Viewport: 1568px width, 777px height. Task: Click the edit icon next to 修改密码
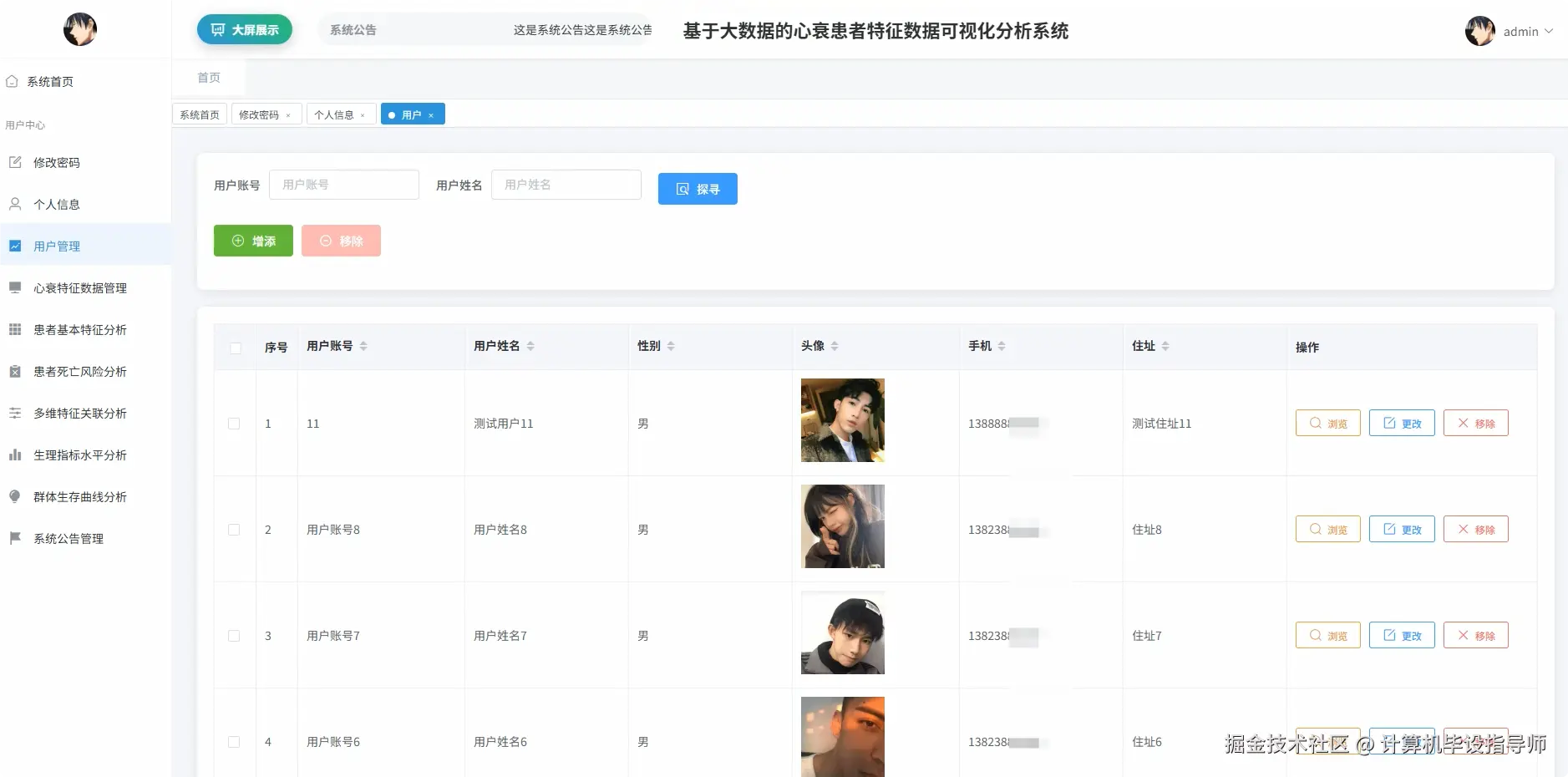coord(15,162)
